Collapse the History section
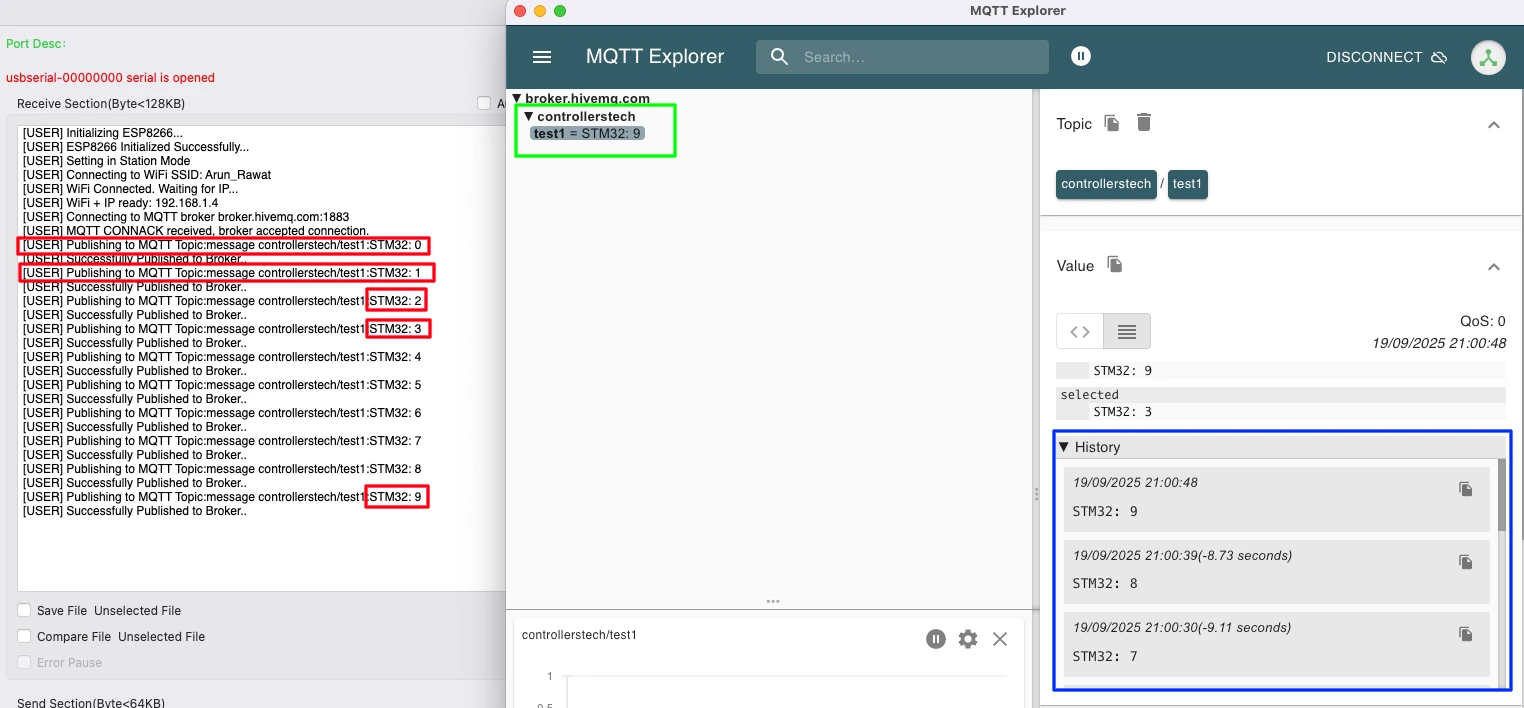1524x708 pixels. pyautogui.click(x=1064, y=447)
